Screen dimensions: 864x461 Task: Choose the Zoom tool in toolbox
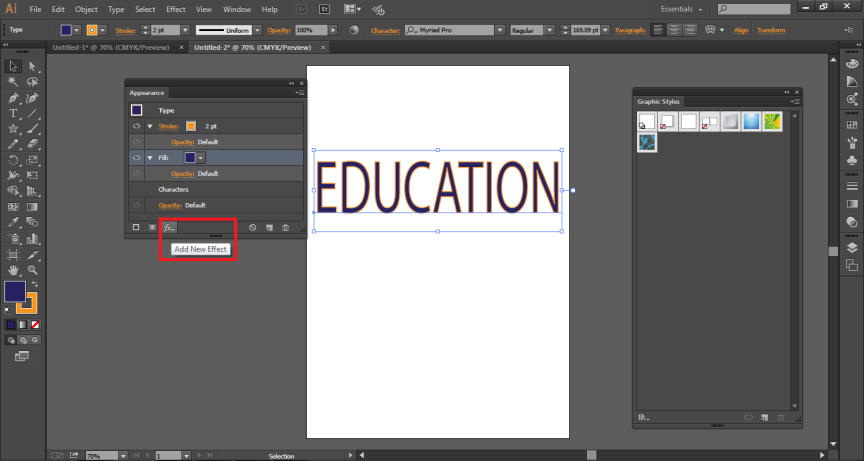tap(32, 270)
